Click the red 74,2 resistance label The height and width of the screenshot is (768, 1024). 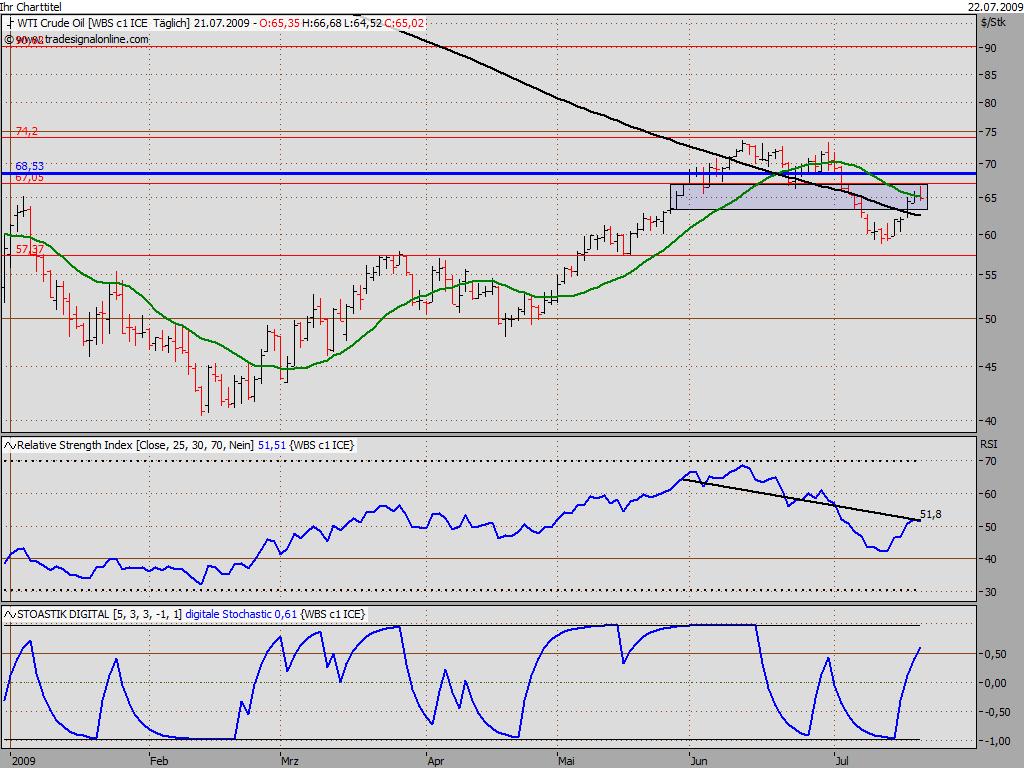click(x=27, y=131)
